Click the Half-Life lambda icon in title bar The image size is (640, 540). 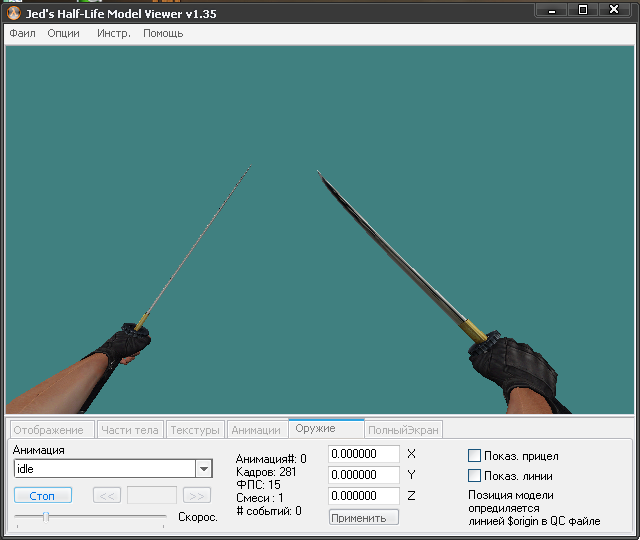[x=13, y=13]
